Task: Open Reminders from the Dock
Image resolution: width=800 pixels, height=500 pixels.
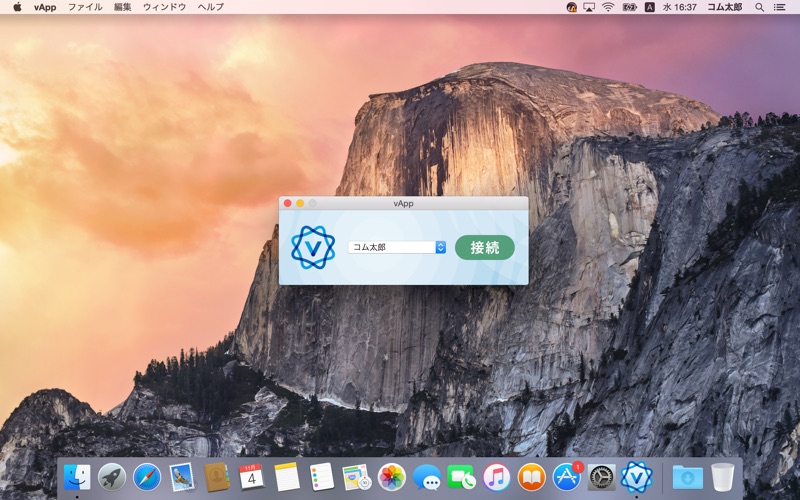Action: [x=321, y=478]
